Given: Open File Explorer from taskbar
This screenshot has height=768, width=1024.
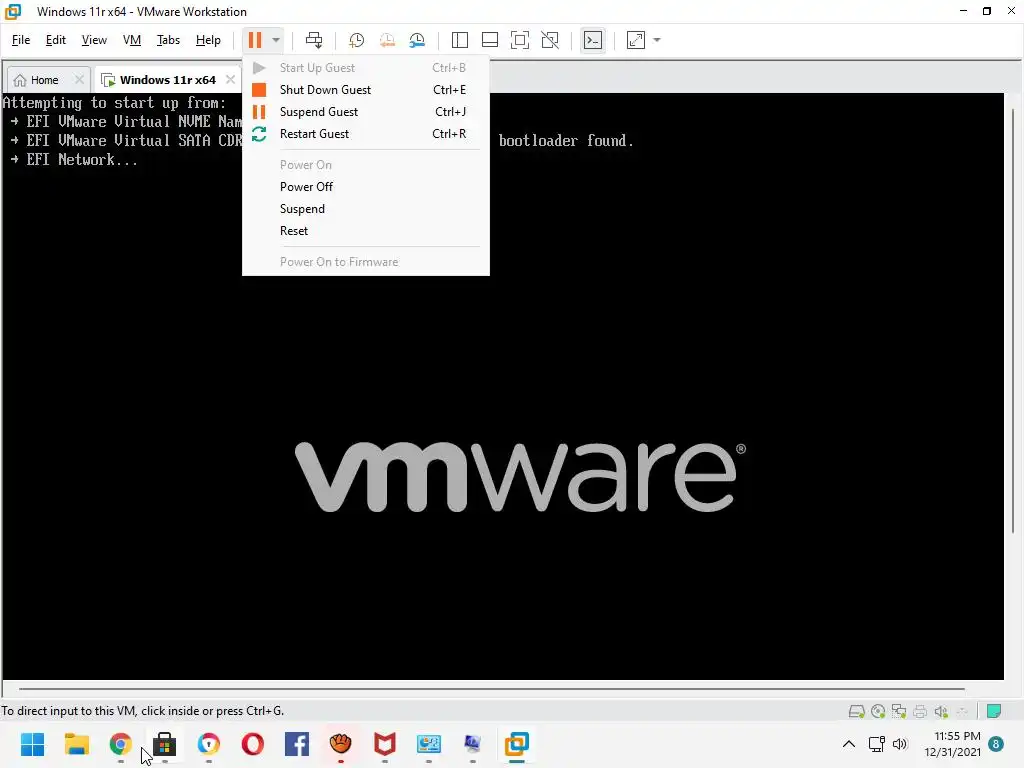Looking at the screenshot, I should 76,744.
